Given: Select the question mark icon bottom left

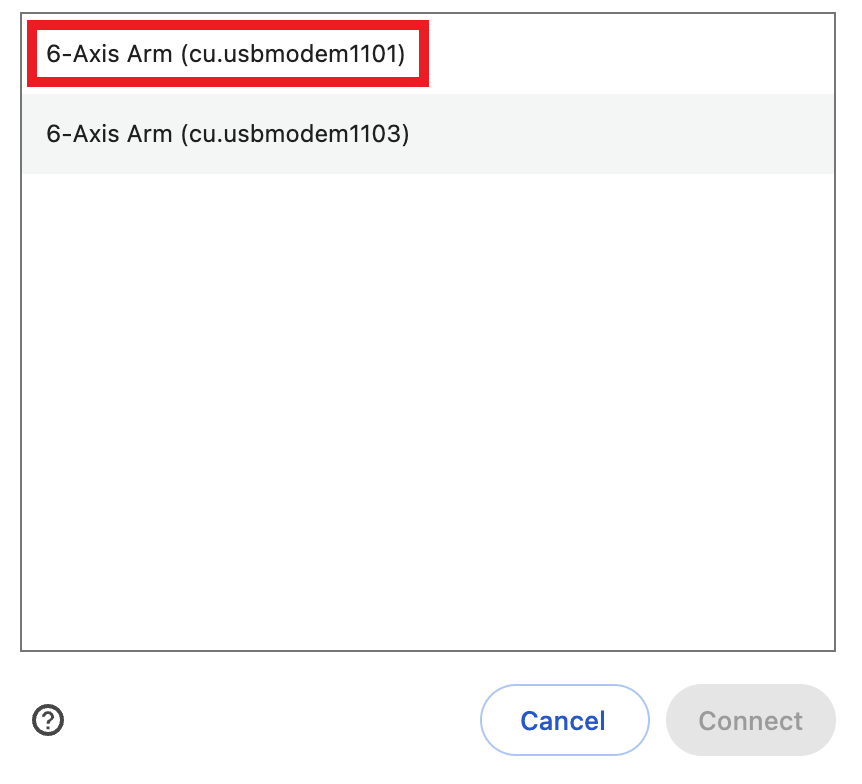Looking at the screenshot, I should pos(47,721).
